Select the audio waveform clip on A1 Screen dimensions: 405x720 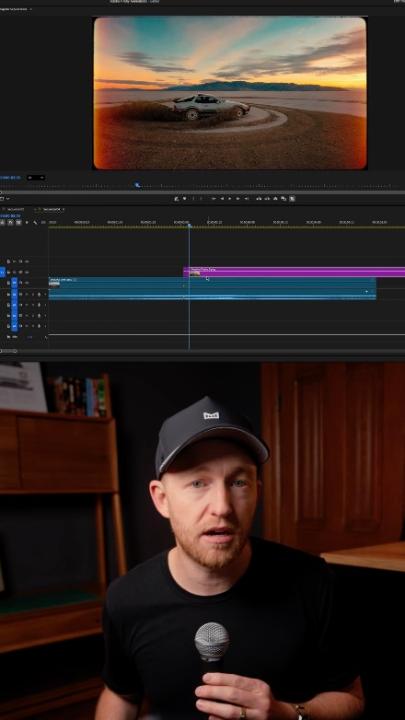pyautogui.click(x=213, y=294)
